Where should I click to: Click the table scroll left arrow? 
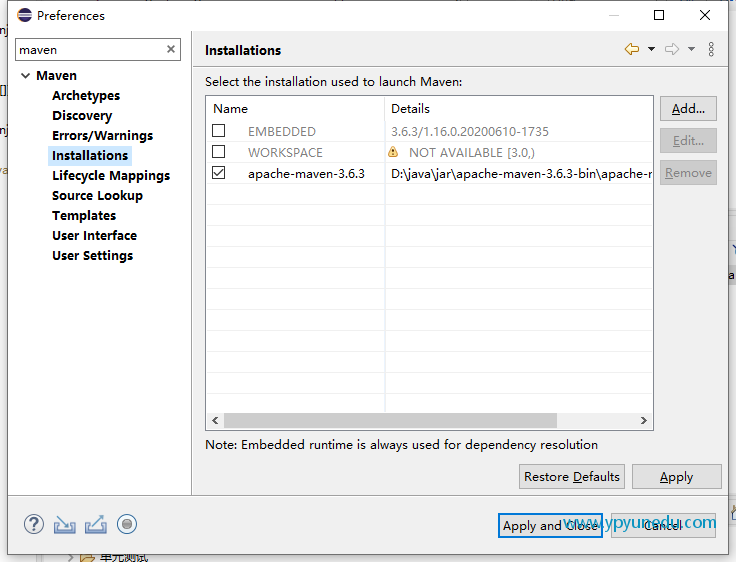click(215, 420)
